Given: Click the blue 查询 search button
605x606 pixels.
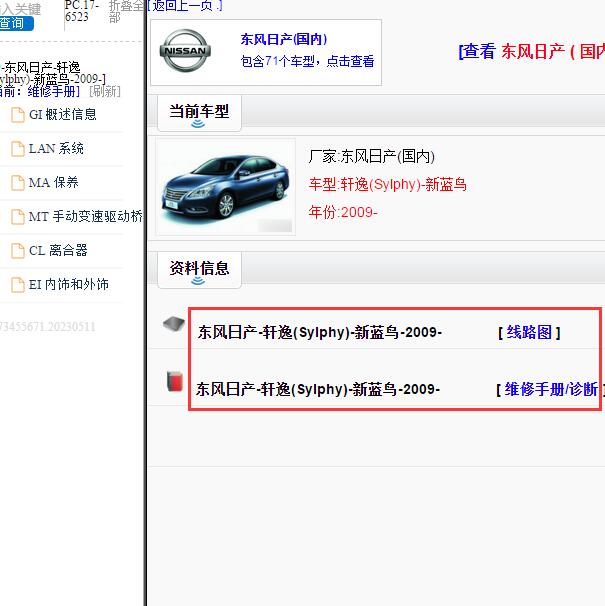Looking at the screenshot, I should click(x=15, y=23).
